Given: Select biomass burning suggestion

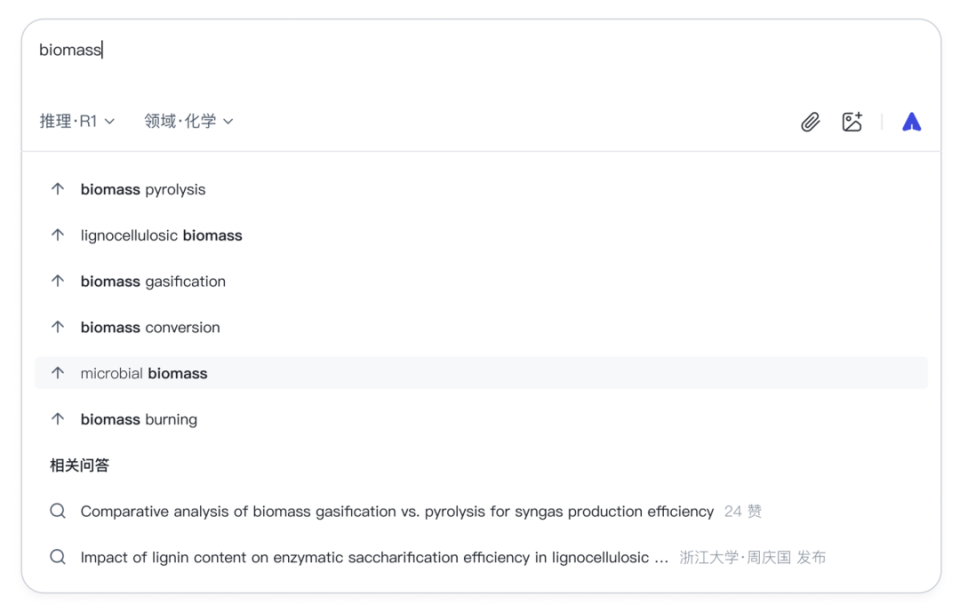Looking at the screenshot, I should (139, 419).
